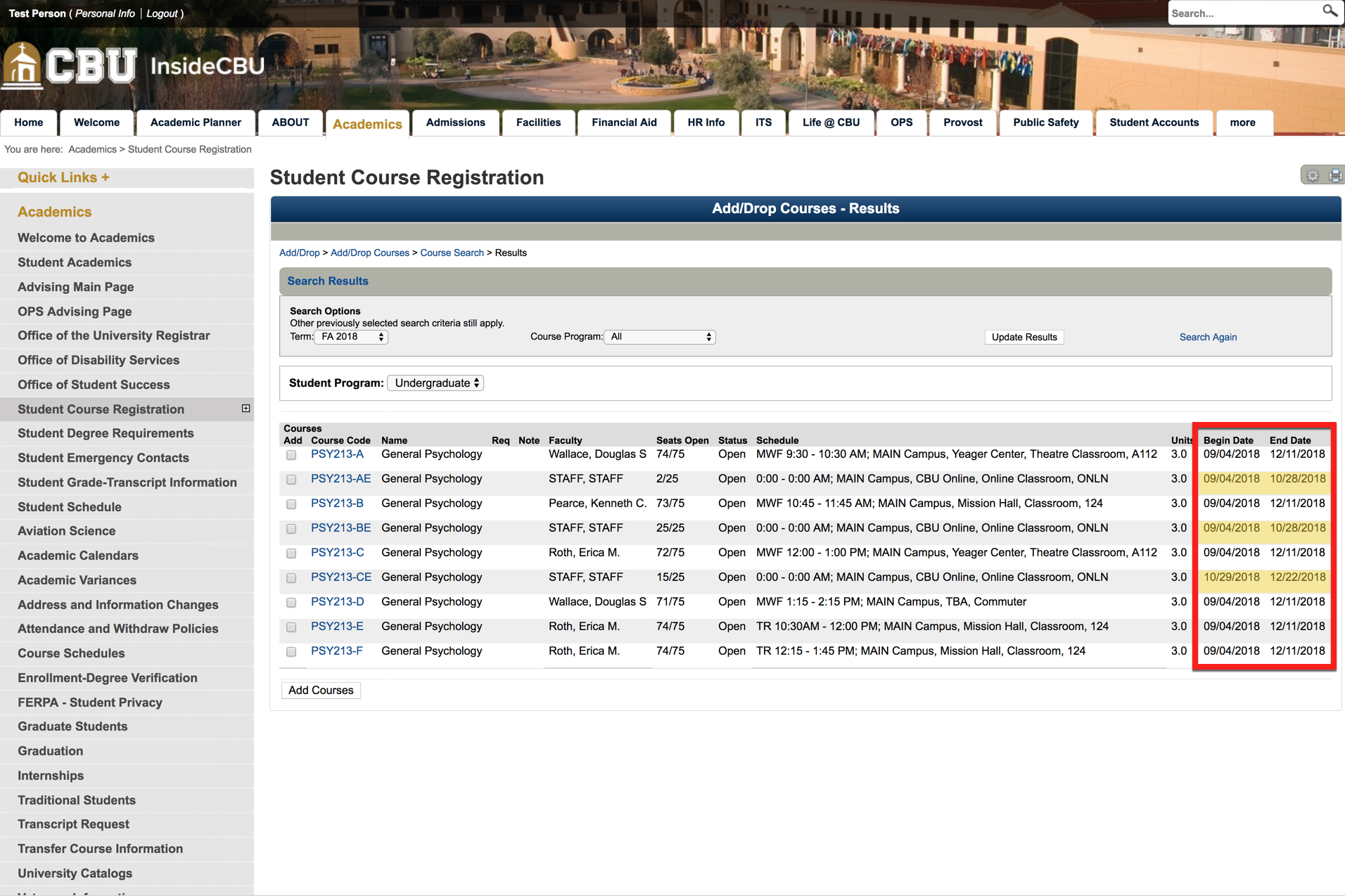Click the CBU logo in header
Screen dimensions: 1345x896
(70, 66)
